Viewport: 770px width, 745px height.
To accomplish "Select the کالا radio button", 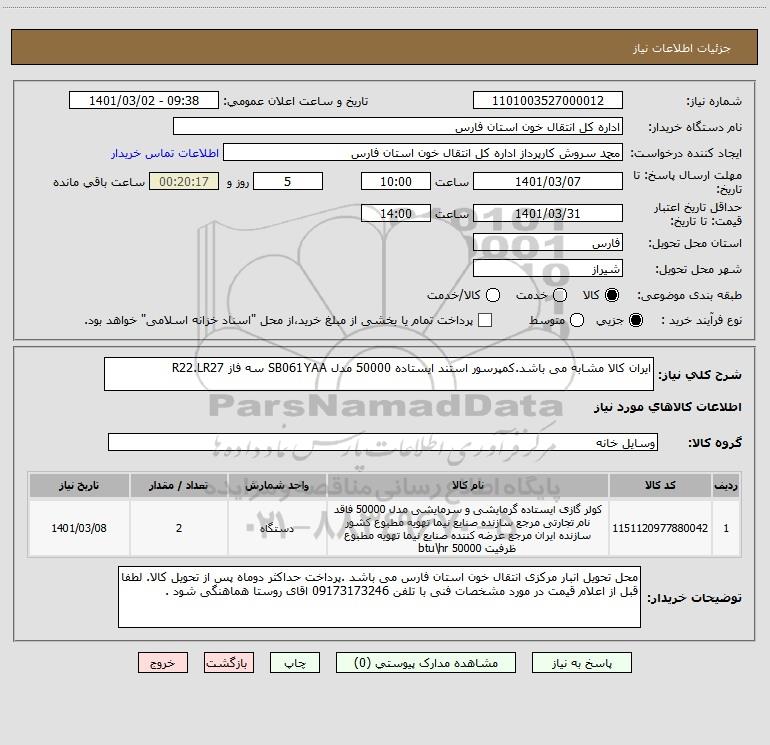I will click(612, 295).
